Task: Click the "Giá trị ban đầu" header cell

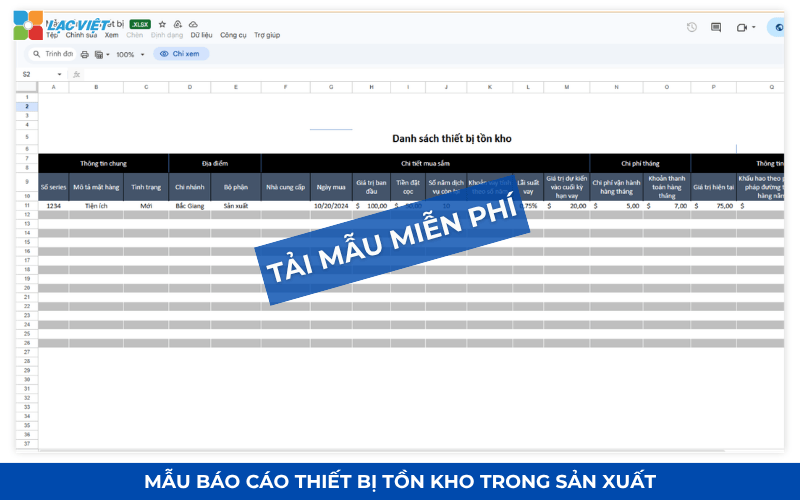Action: [x=371, y=187]
